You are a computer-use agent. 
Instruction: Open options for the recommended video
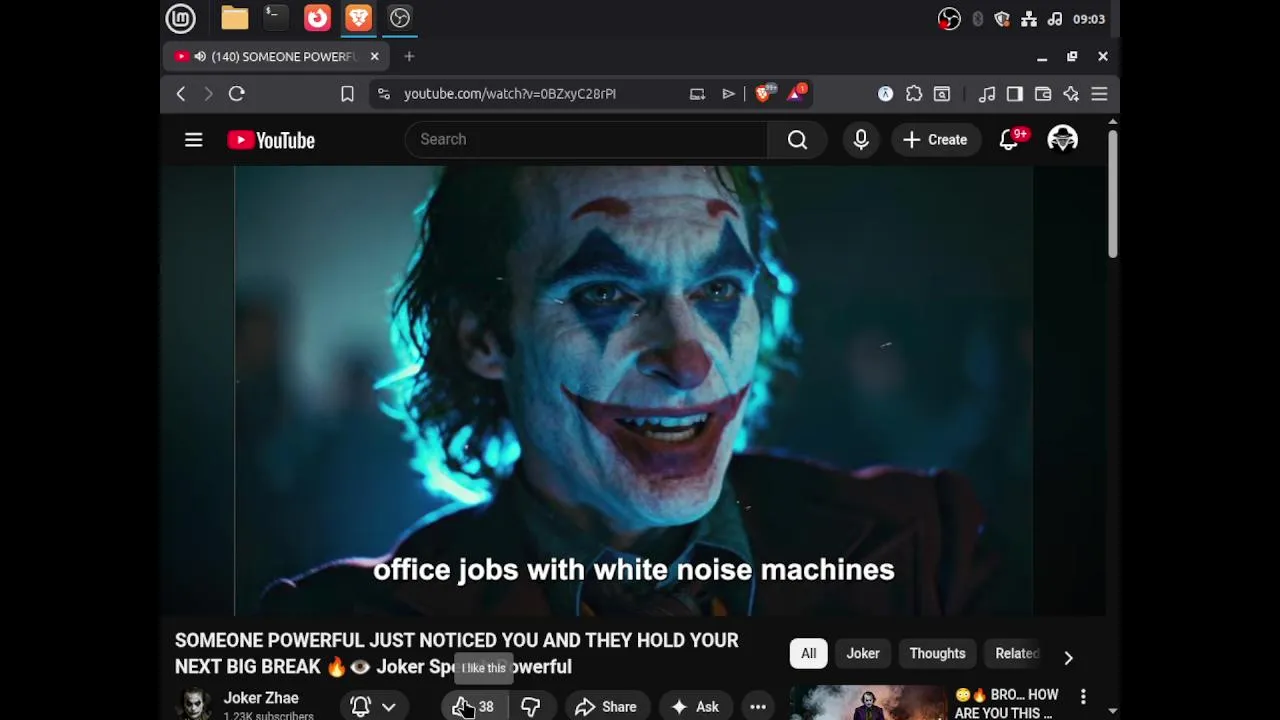pyautogui.click(x=1083, y=696)
